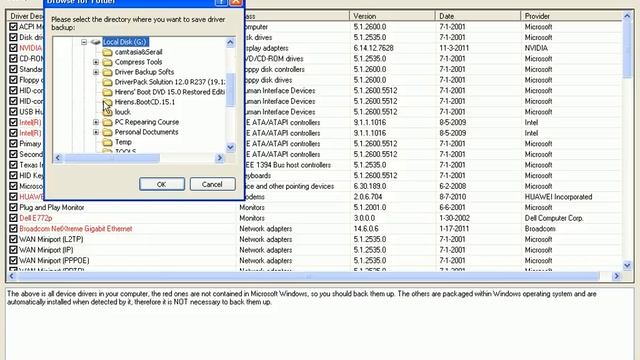The height and width of the screenshot is (360, 640).
Task: Select the Personal Documents folder icon
Action: point(107,132)
